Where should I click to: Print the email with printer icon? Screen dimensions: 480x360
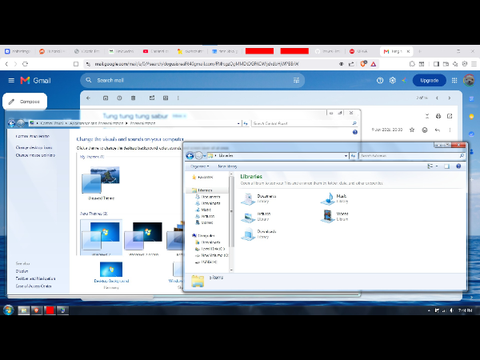[438, 116]
